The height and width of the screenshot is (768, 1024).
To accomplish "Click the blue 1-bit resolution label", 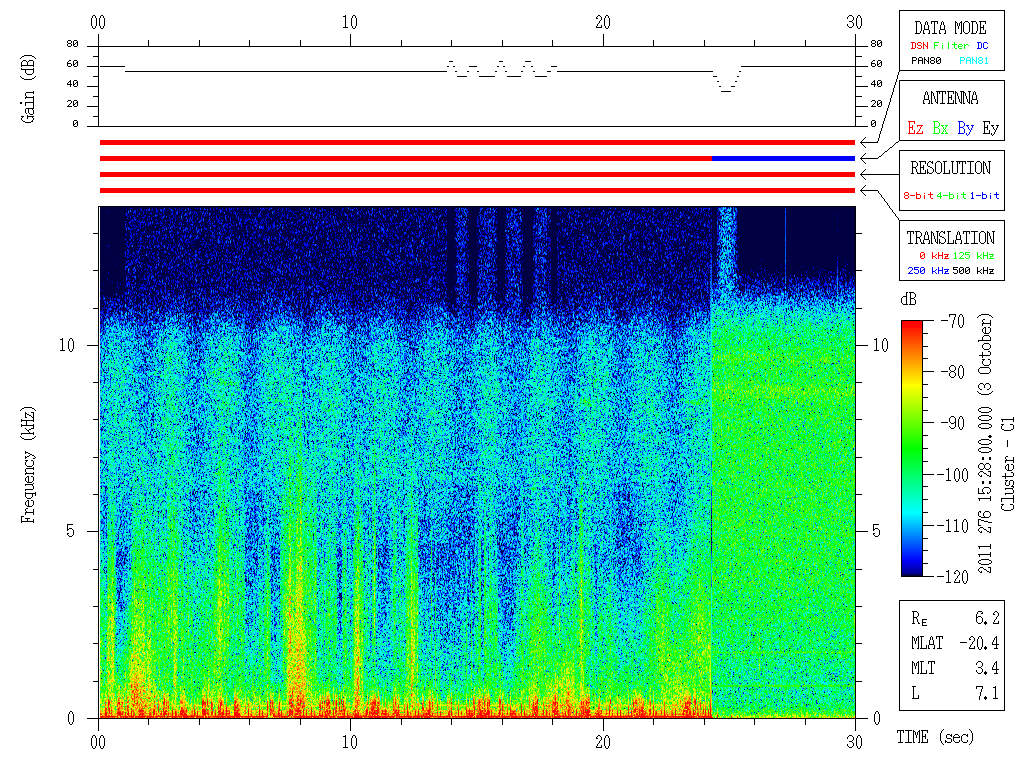I will pyautogui.click(x=984, y=195).
